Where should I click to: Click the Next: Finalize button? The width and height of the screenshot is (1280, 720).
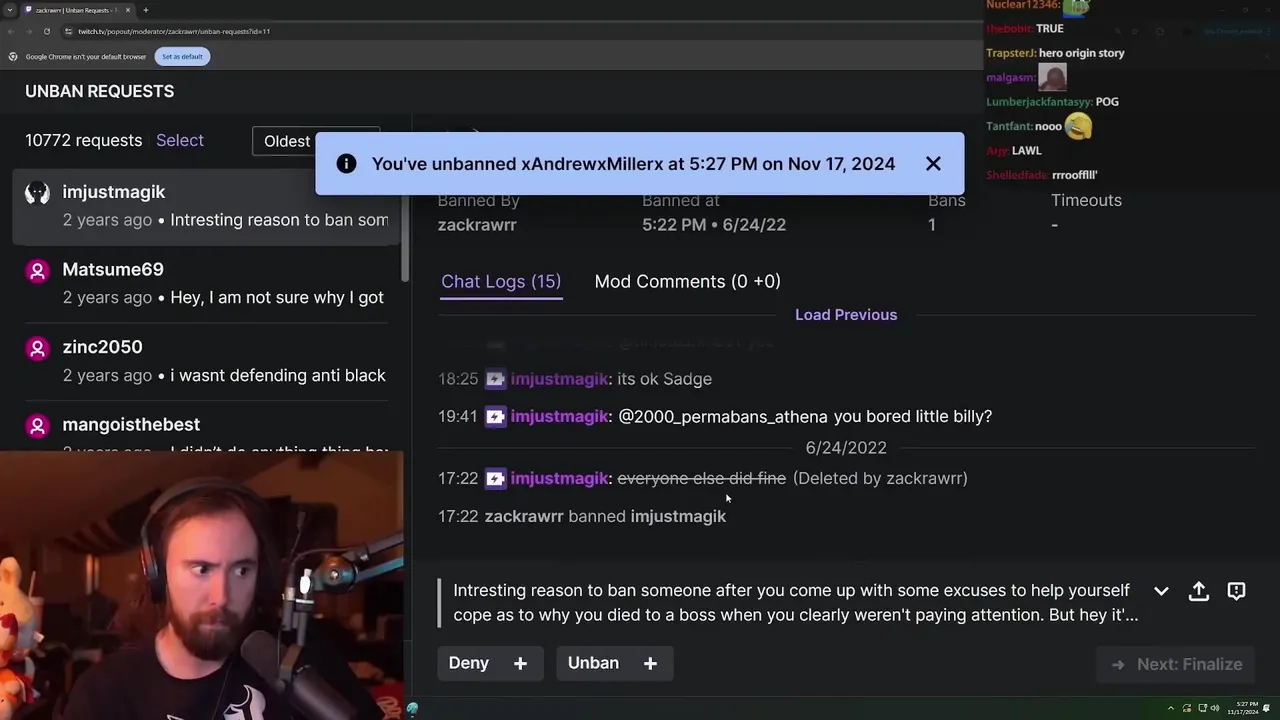point(1176,664)
